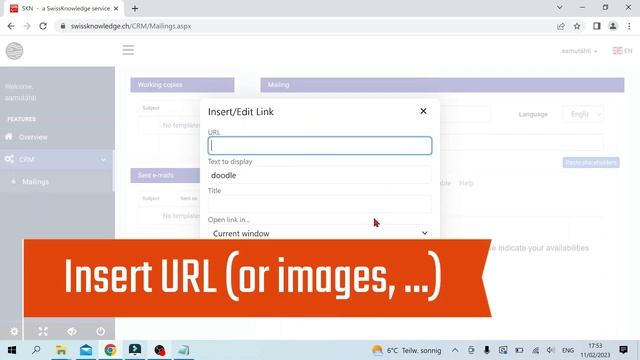Go back in browser

11,26
